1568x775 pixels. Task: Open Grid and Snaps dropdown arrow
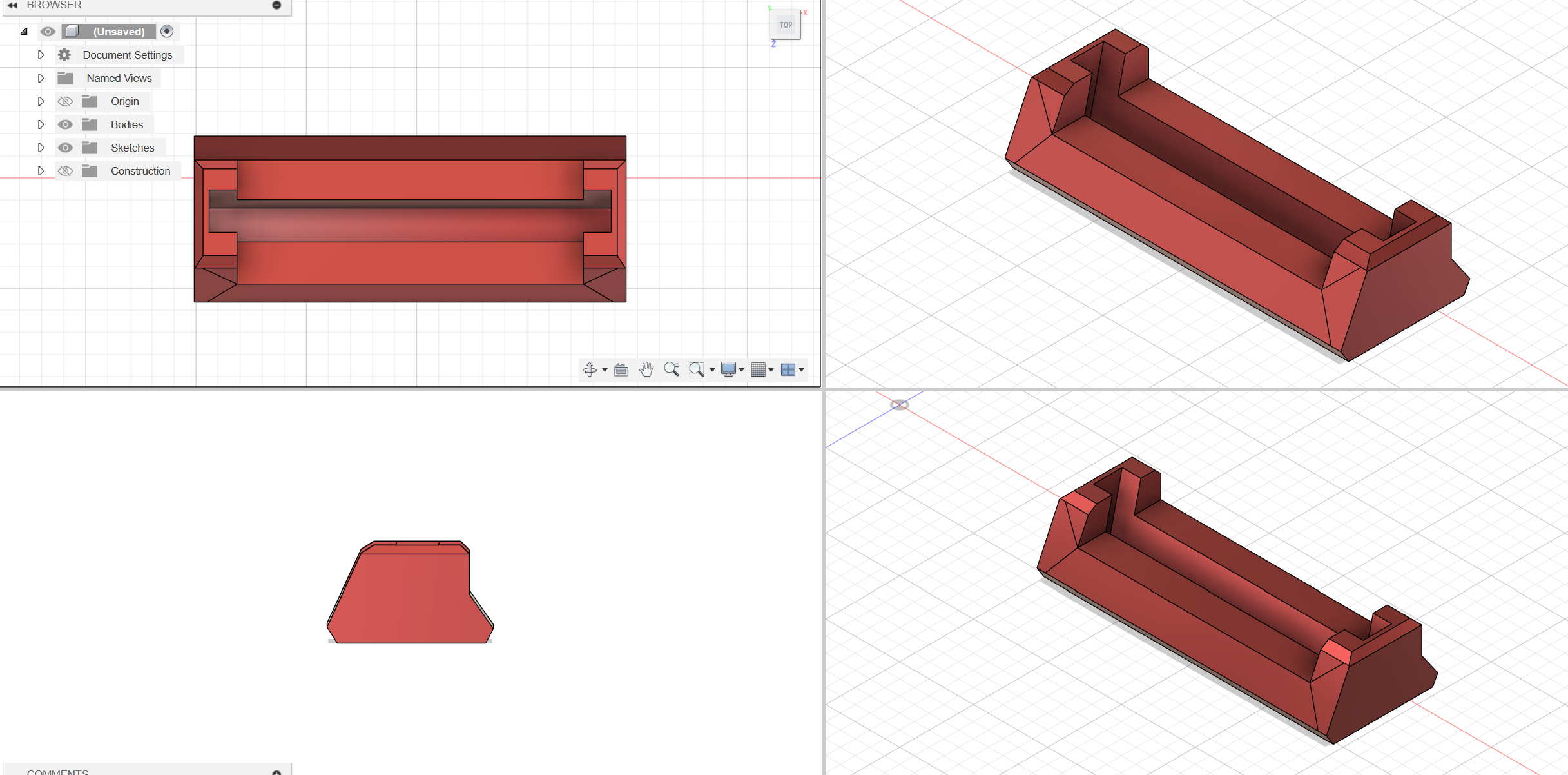coord(771,370)
